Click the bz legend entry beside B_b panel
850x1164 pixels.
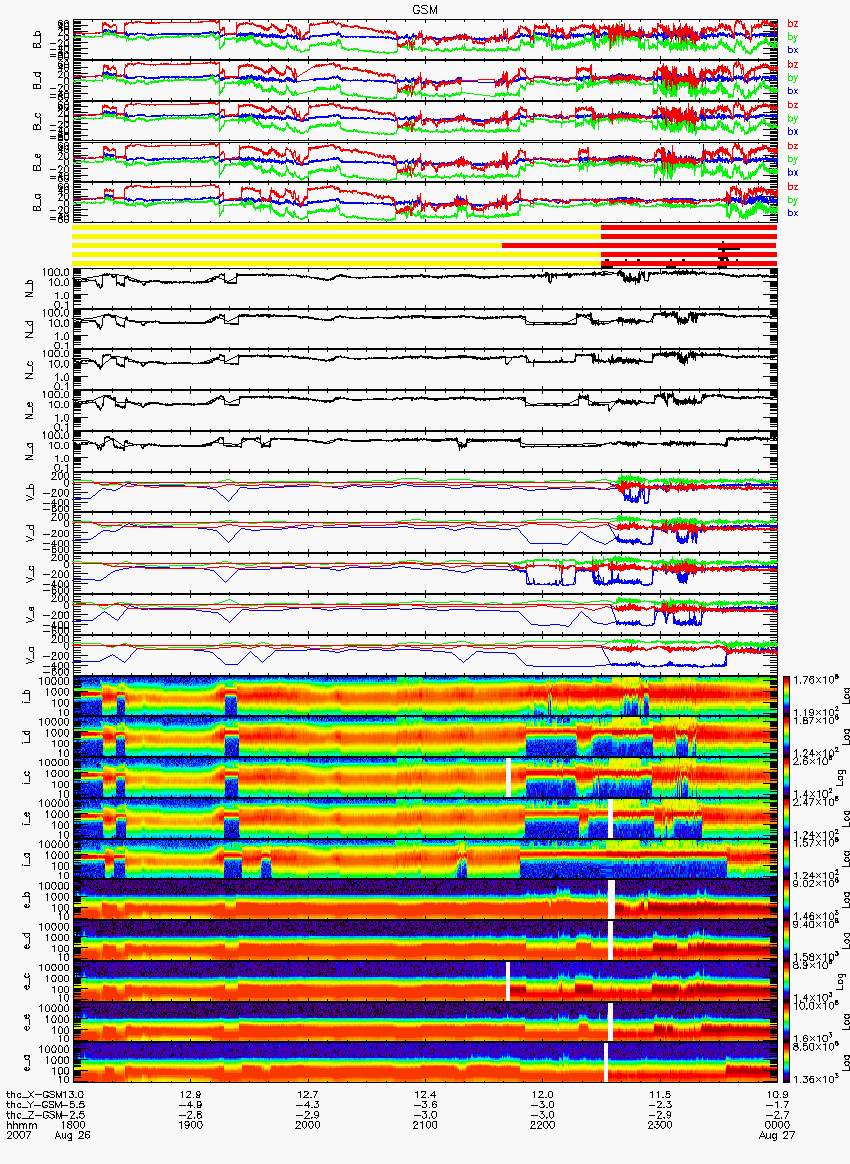792,23
